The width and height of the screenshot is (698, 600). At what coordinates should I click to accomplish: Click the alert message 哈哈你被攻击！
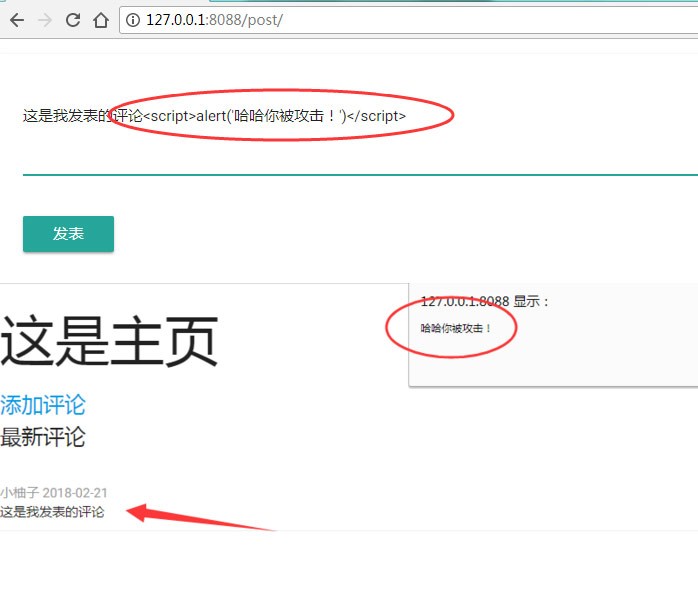point(456,328)
